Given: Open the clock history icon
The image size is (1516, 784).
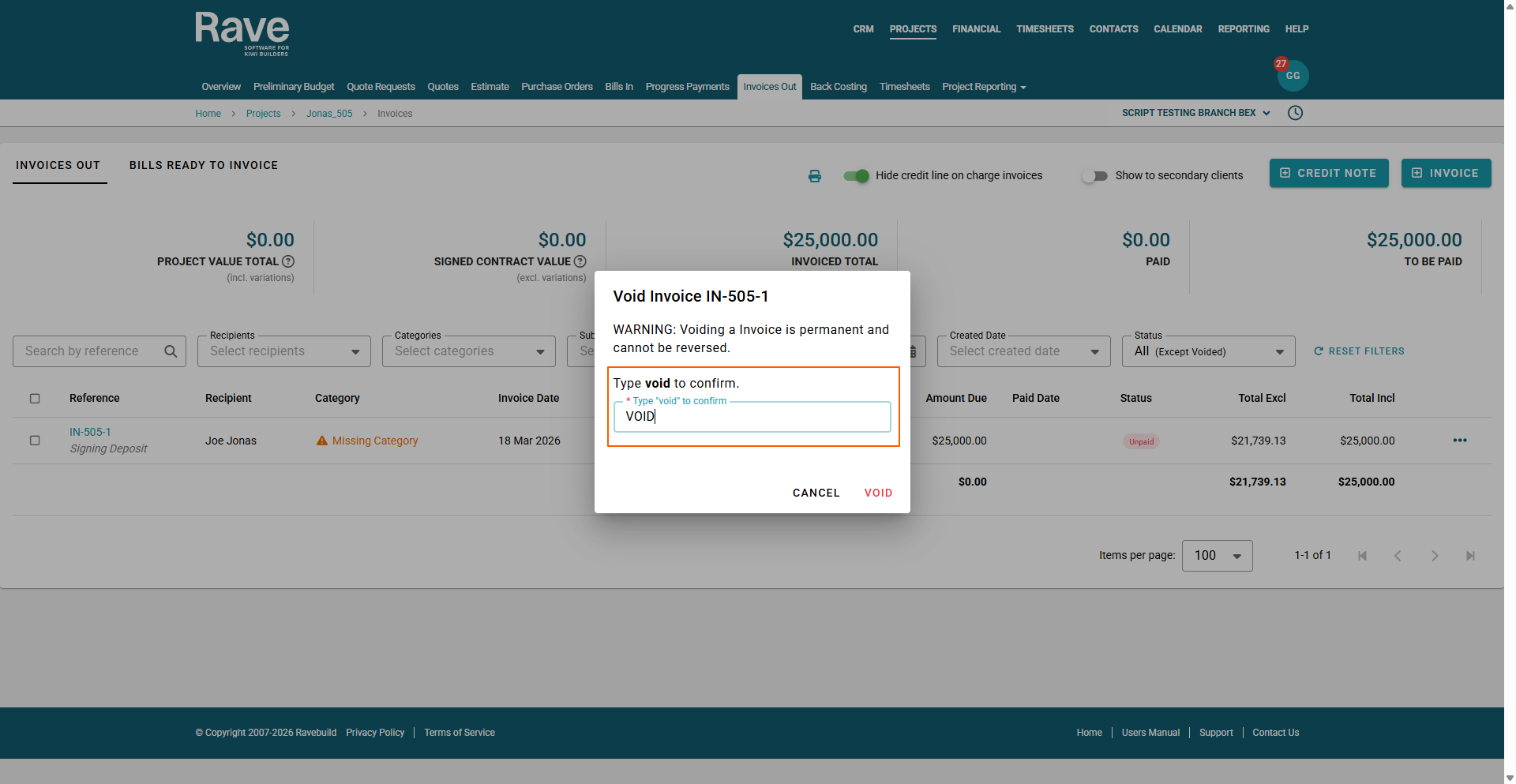Looking at the screenshot, I should tap(1295, 113).
